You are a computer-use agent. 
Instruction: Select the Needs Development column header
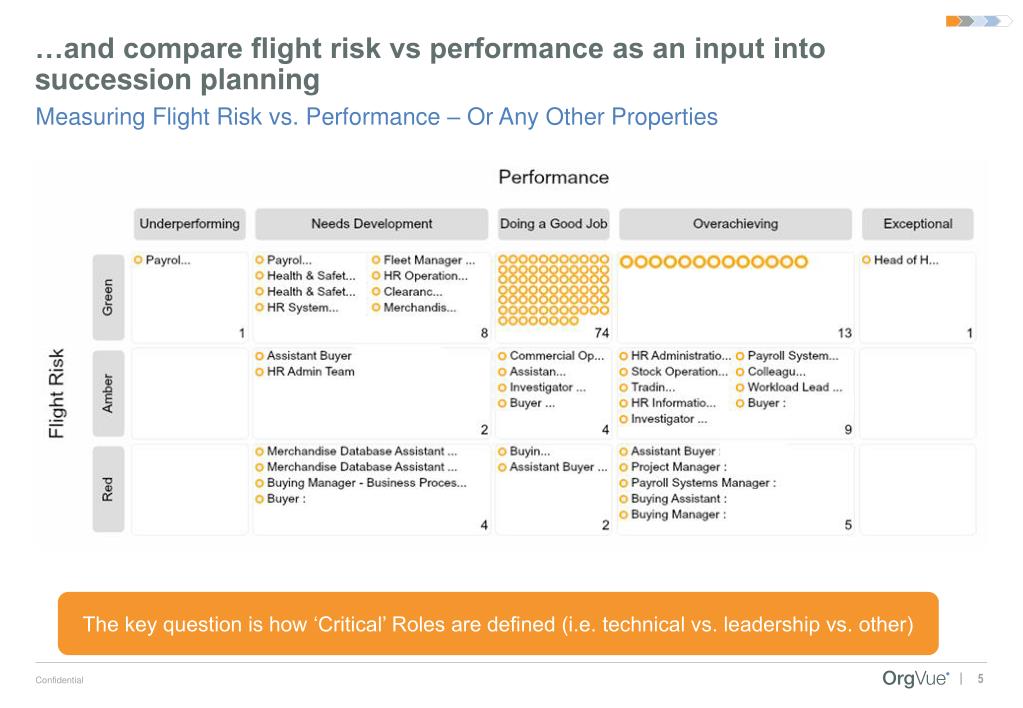[x=371, y=224]
